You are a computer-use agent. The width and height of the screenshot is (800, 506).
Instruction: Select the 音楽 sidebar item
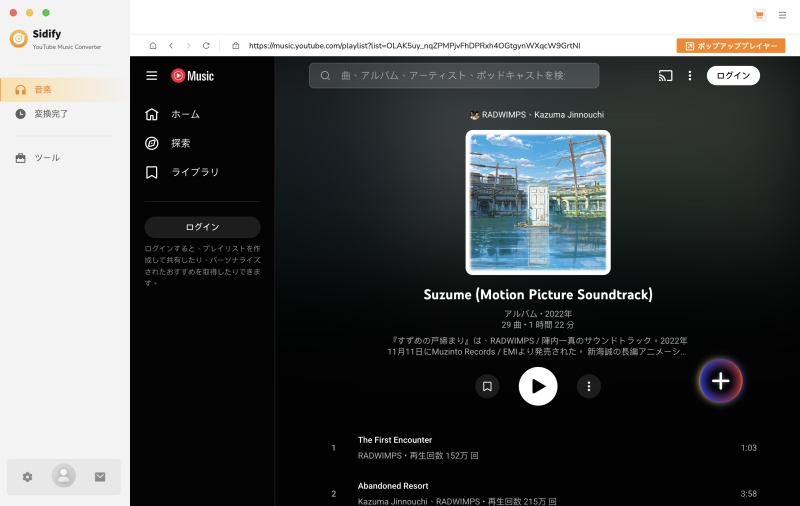point(64,90)
